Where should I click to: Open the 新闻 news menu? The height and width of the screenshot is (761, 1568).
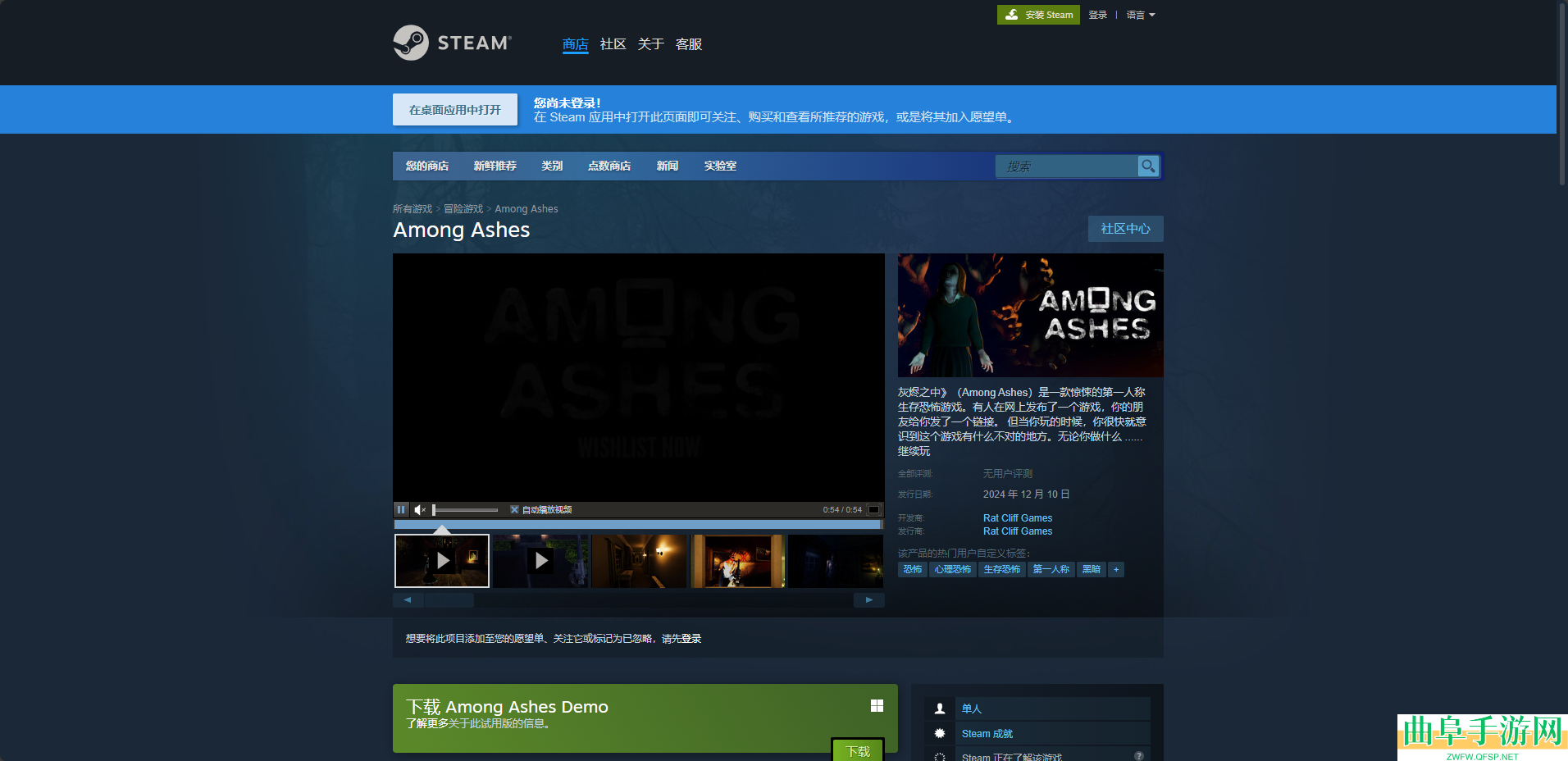668,166
